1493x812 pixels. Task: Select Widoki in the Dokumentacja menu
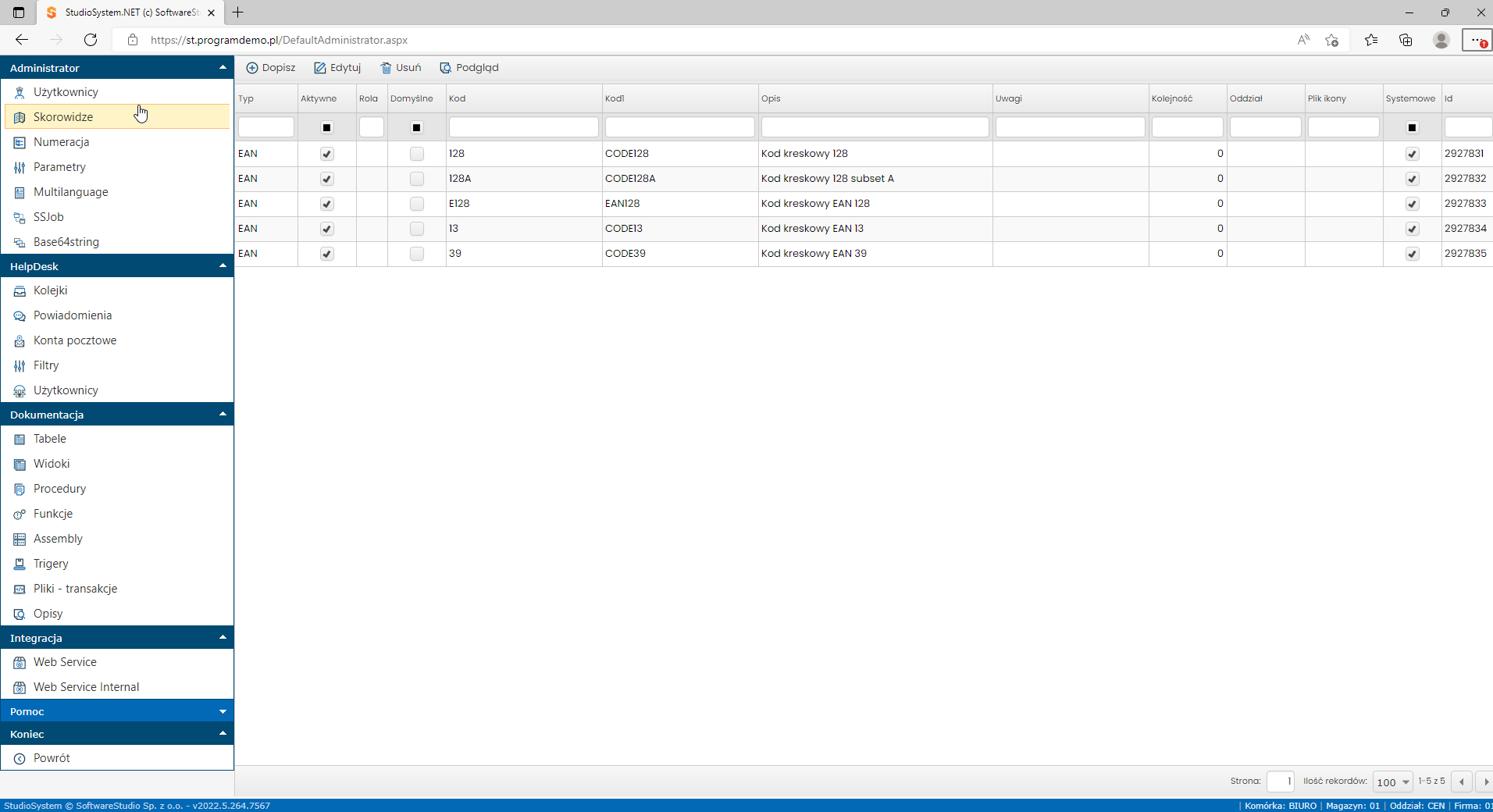(52, 464)
